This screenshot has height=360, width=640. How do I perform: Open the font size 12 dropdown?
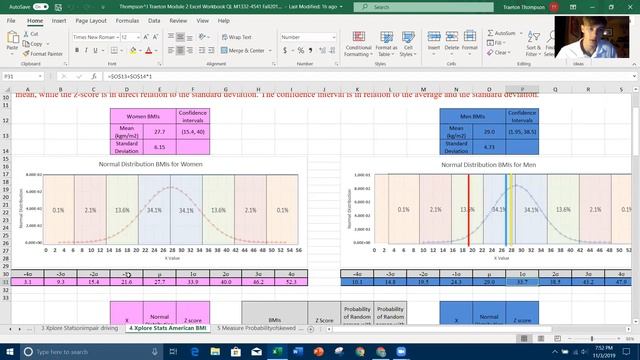click(138, 37)
